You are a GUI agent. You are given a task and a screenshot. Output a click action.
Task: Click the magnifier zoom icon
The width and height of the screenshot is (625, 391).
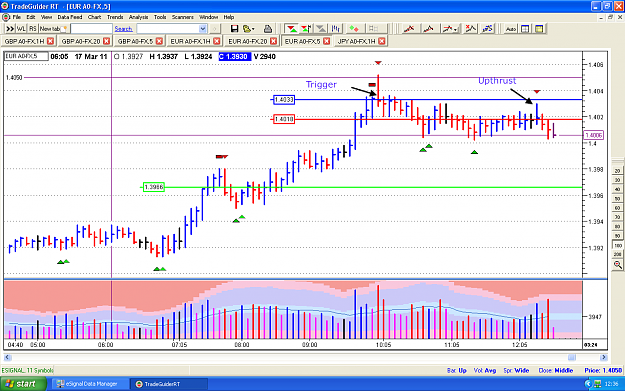point(618,265)
